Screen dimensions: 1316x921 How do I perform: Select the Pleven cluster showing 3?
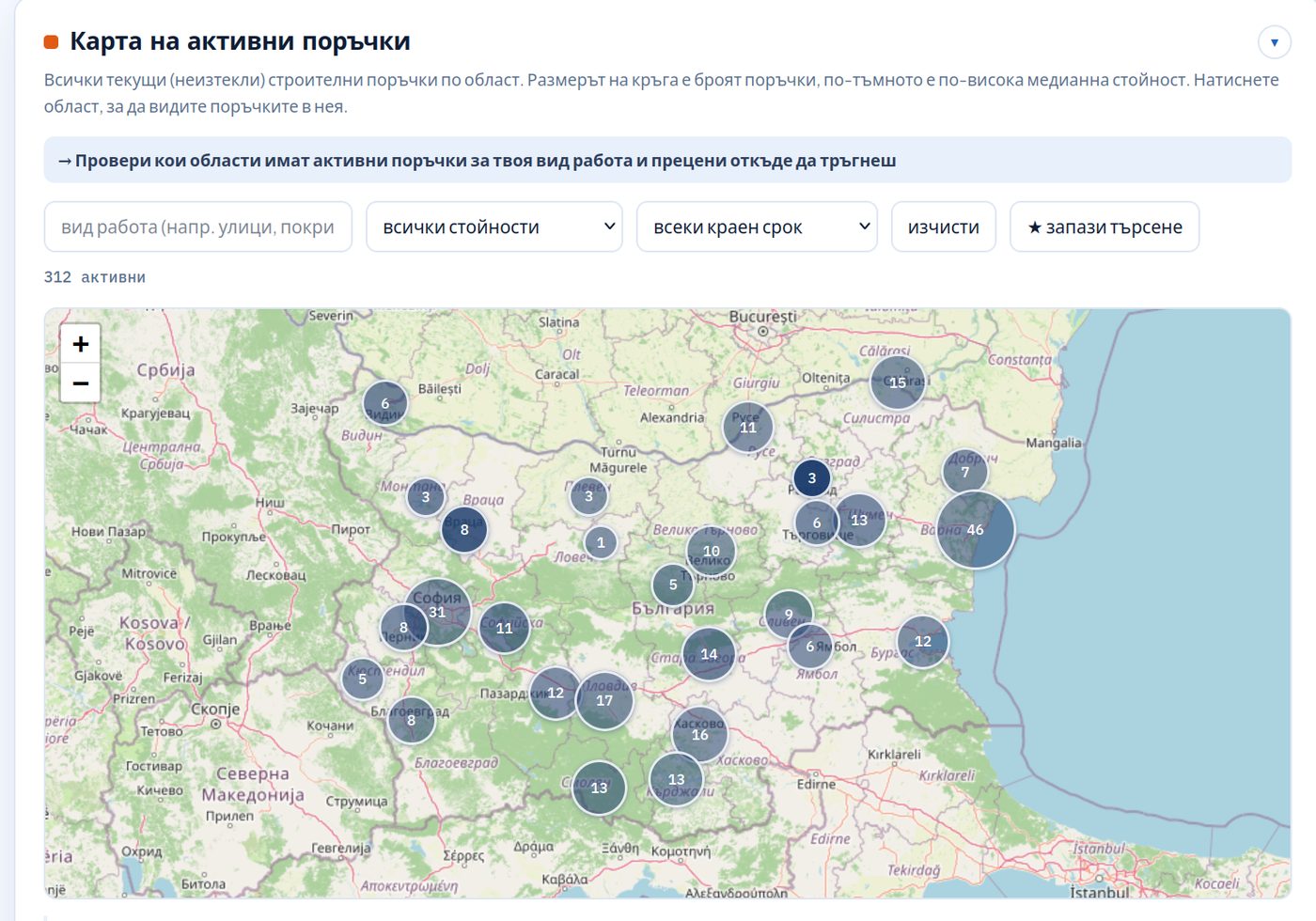pos(589,496)
